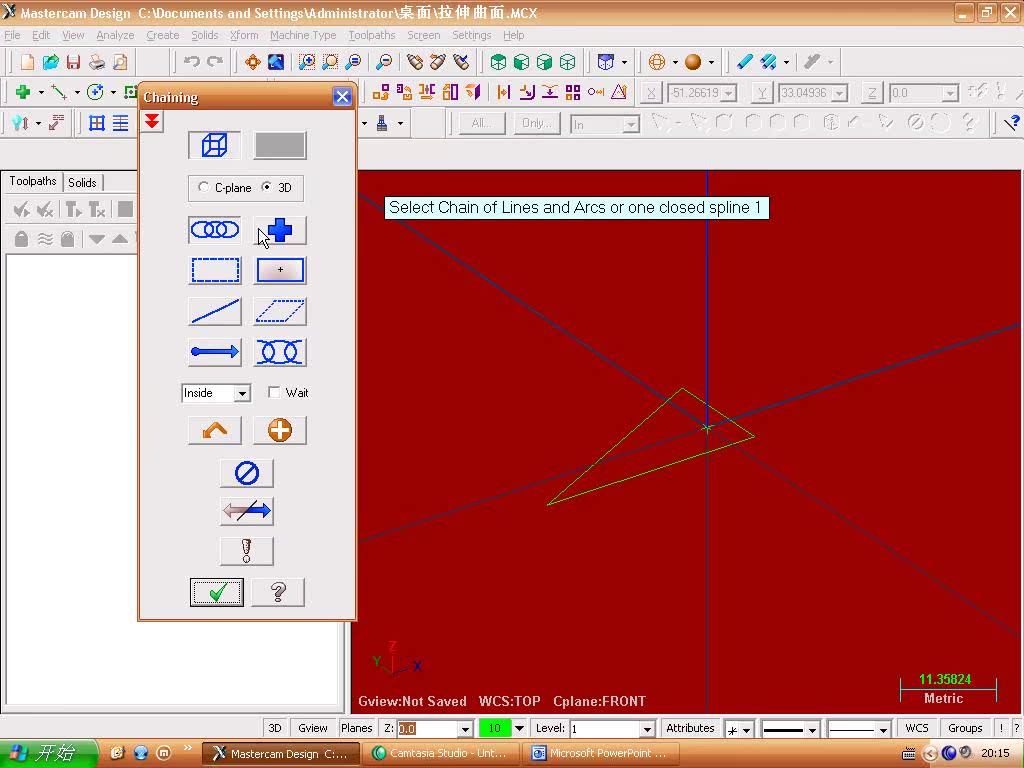Viewport: 1024px width, 768px height.
Task: Switch to Camtasia Studio taskbar item
Action: click(x=441, y=754)
